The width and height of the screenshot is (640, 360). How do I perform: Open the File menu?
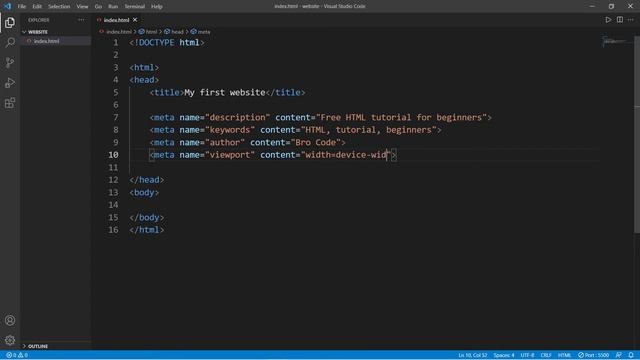click(x=22, y=7)
